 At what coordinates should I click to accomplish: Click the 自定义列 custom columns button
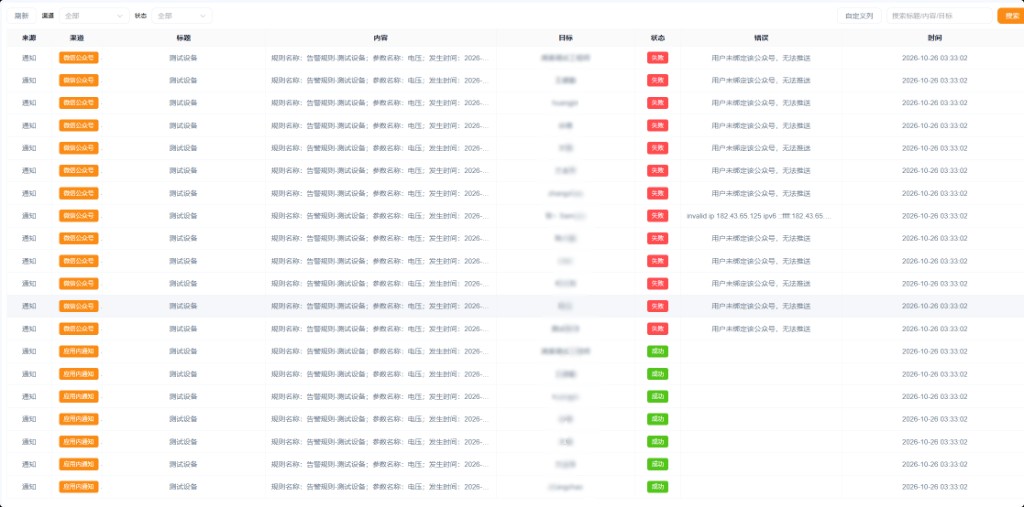859,16
